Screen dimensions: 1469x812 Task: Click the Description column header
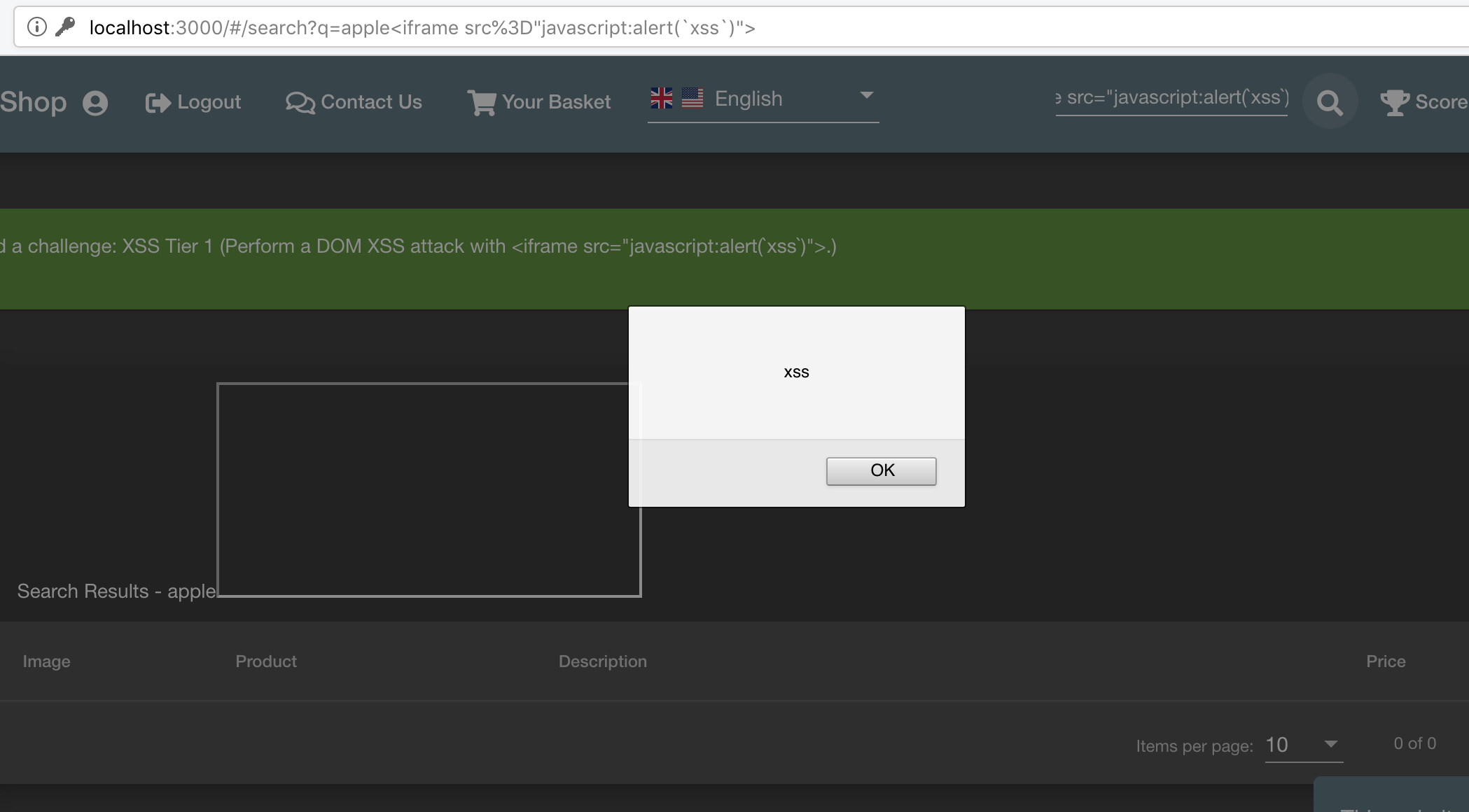tap(603, 661)
